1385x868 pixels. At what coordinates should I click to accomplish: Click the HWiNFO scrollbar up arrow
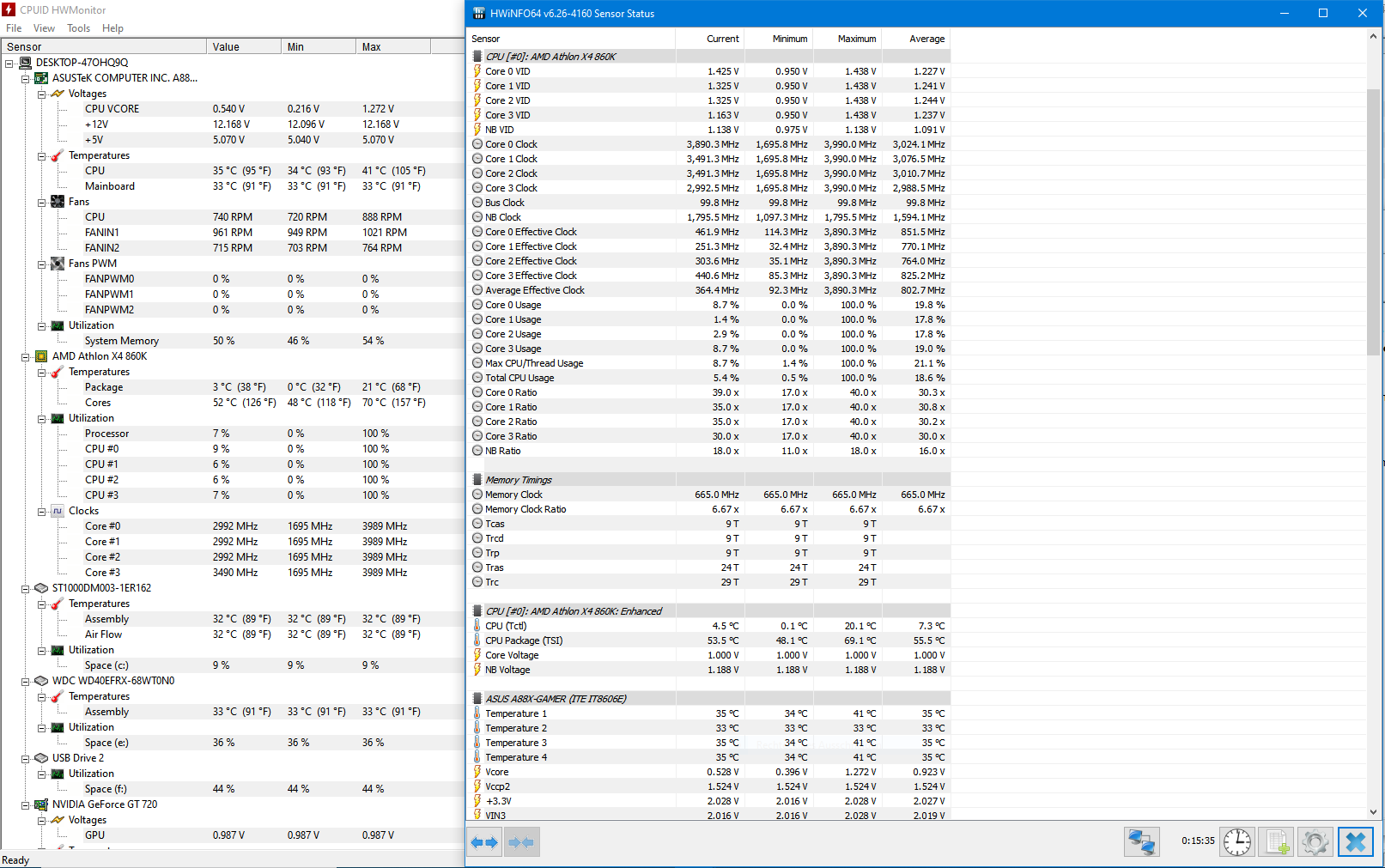(x=1373, y=36)
